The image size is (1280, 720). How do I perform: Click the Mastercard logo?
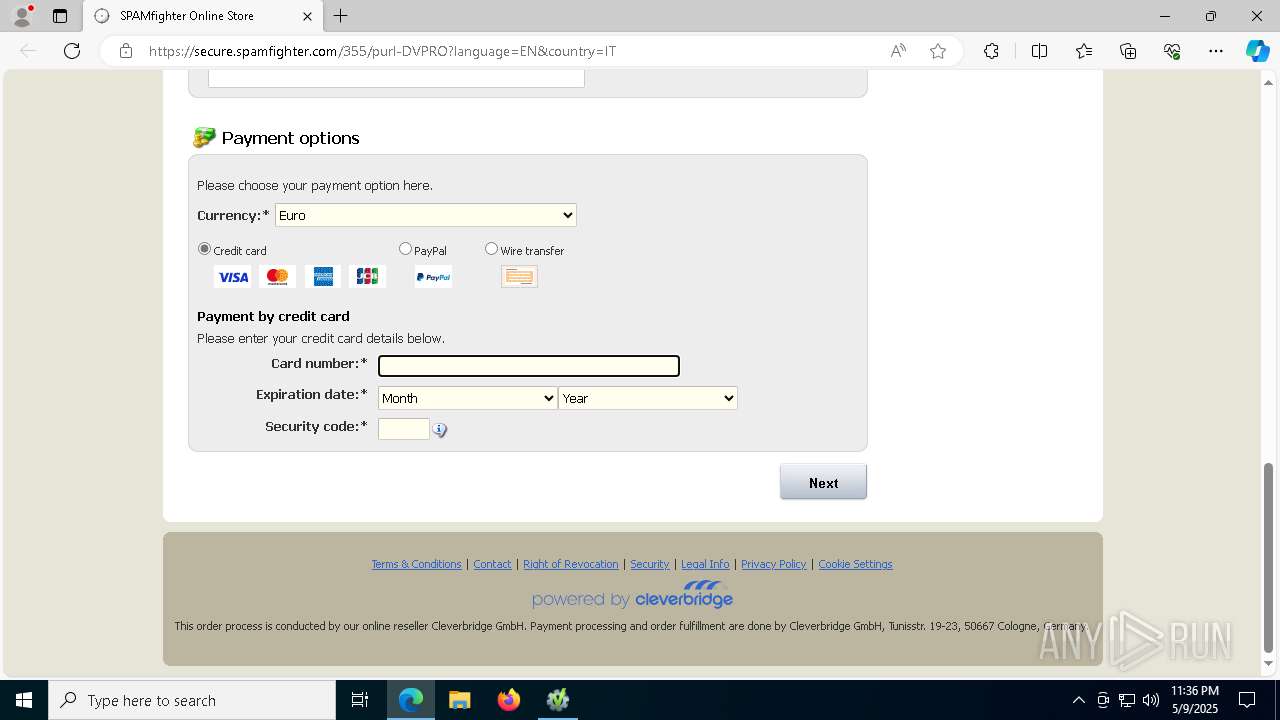point(278,277)
